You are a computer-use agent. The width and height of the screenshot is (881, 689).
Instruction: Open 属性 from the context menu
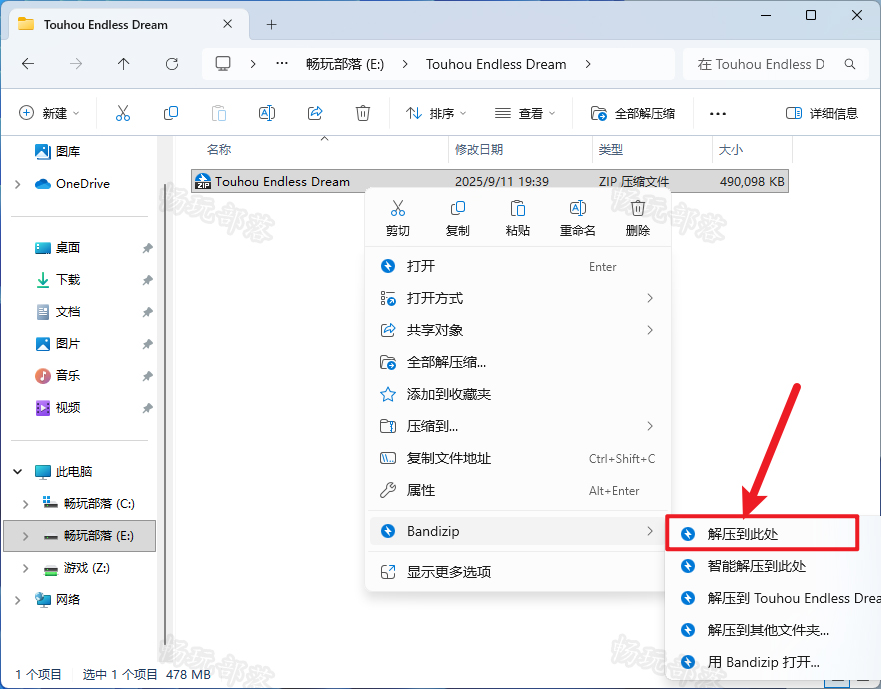517,490
